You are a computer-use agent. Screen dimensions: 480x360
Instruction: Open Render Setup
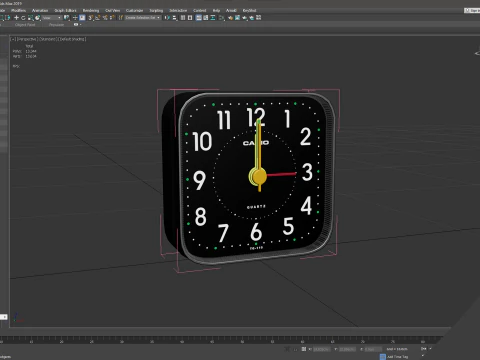tap(230, 18)
